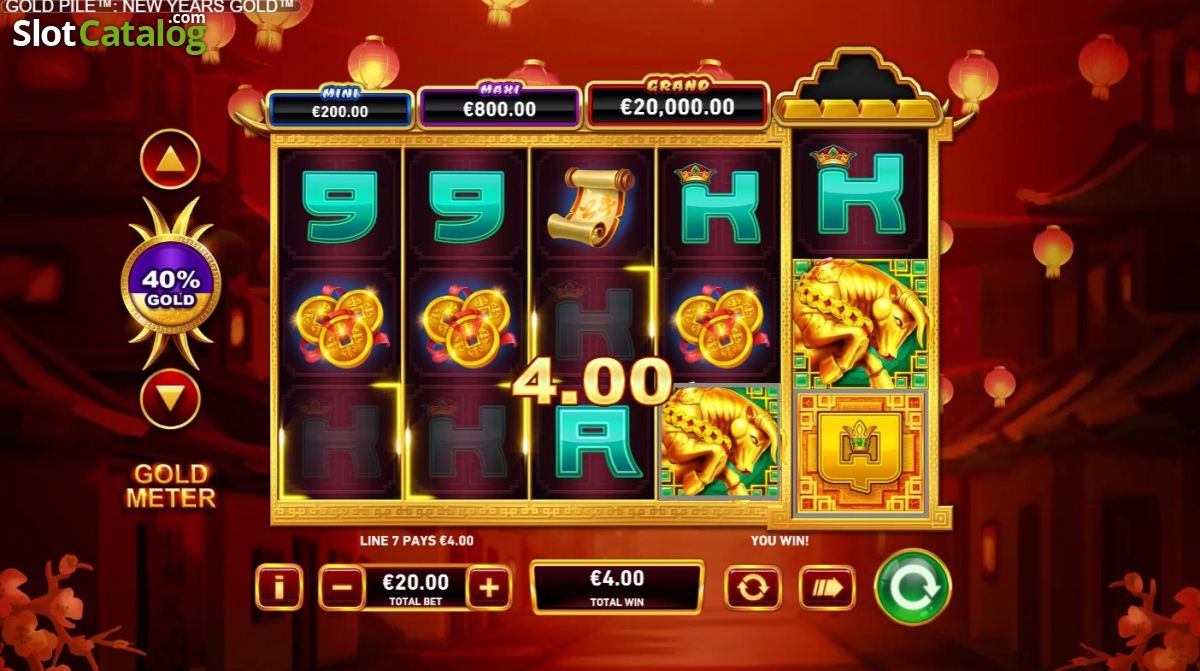Toggle the autoplay circular arrows button
This screenshot has width=1200, height=671.
point(752,587)
